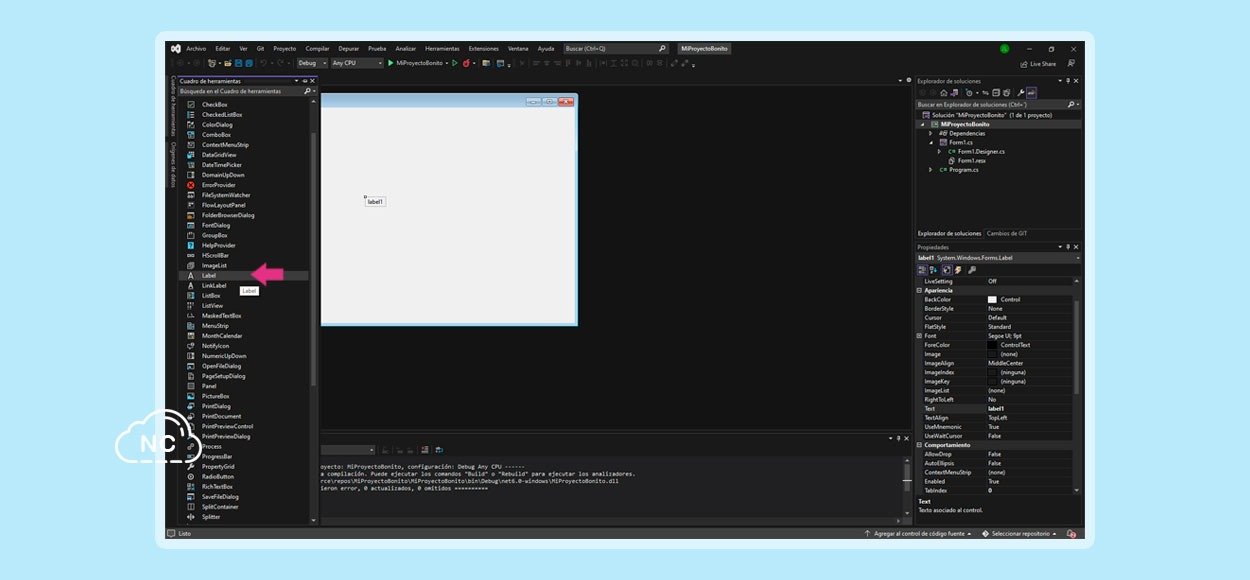Screen dimensions: 1250x580
Task: Open the Depurar menu
Action: [349, 48]
